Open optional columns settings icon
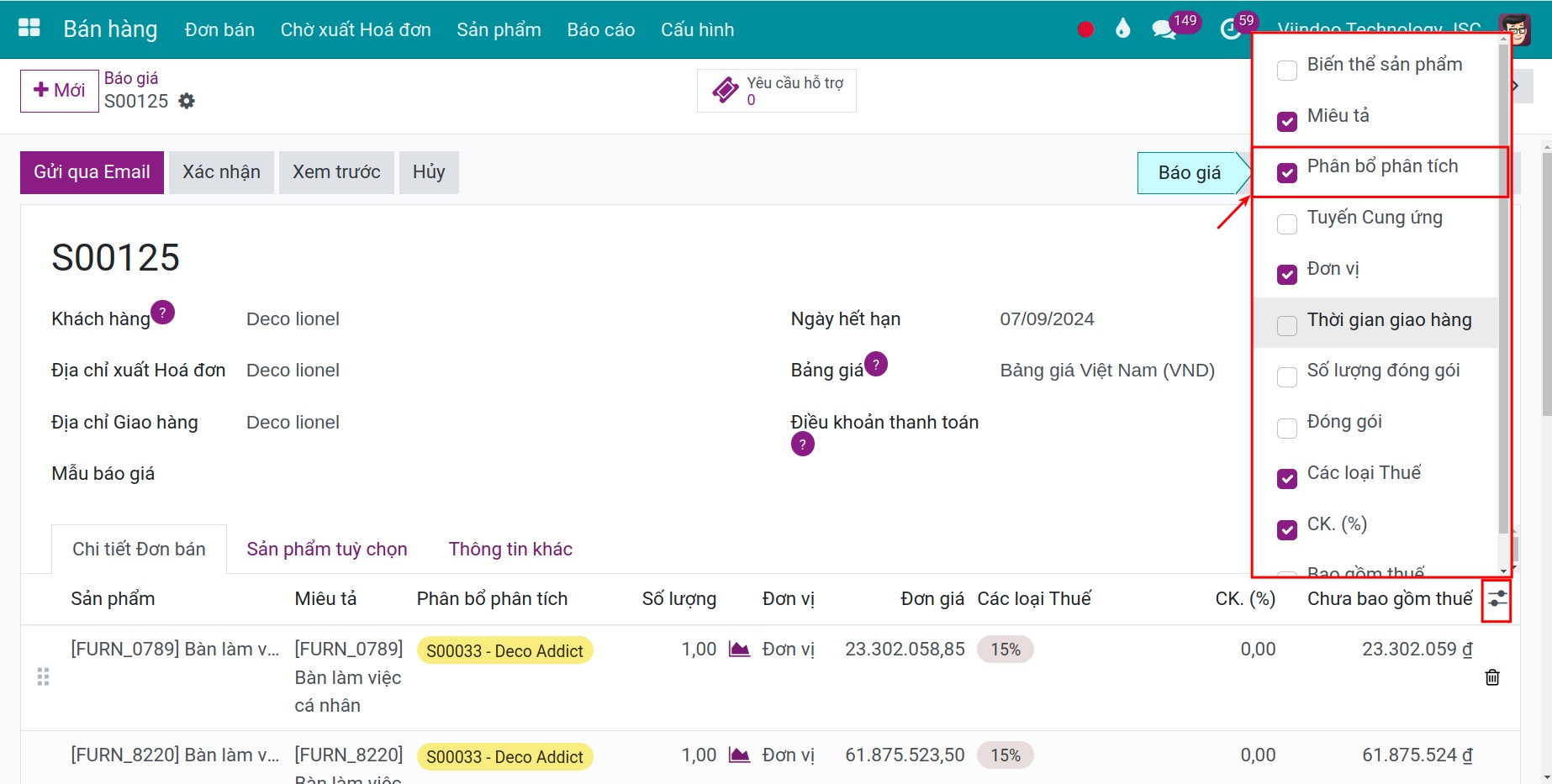The width and height of the screenshot is (1552, 784). coord(1497,599)
